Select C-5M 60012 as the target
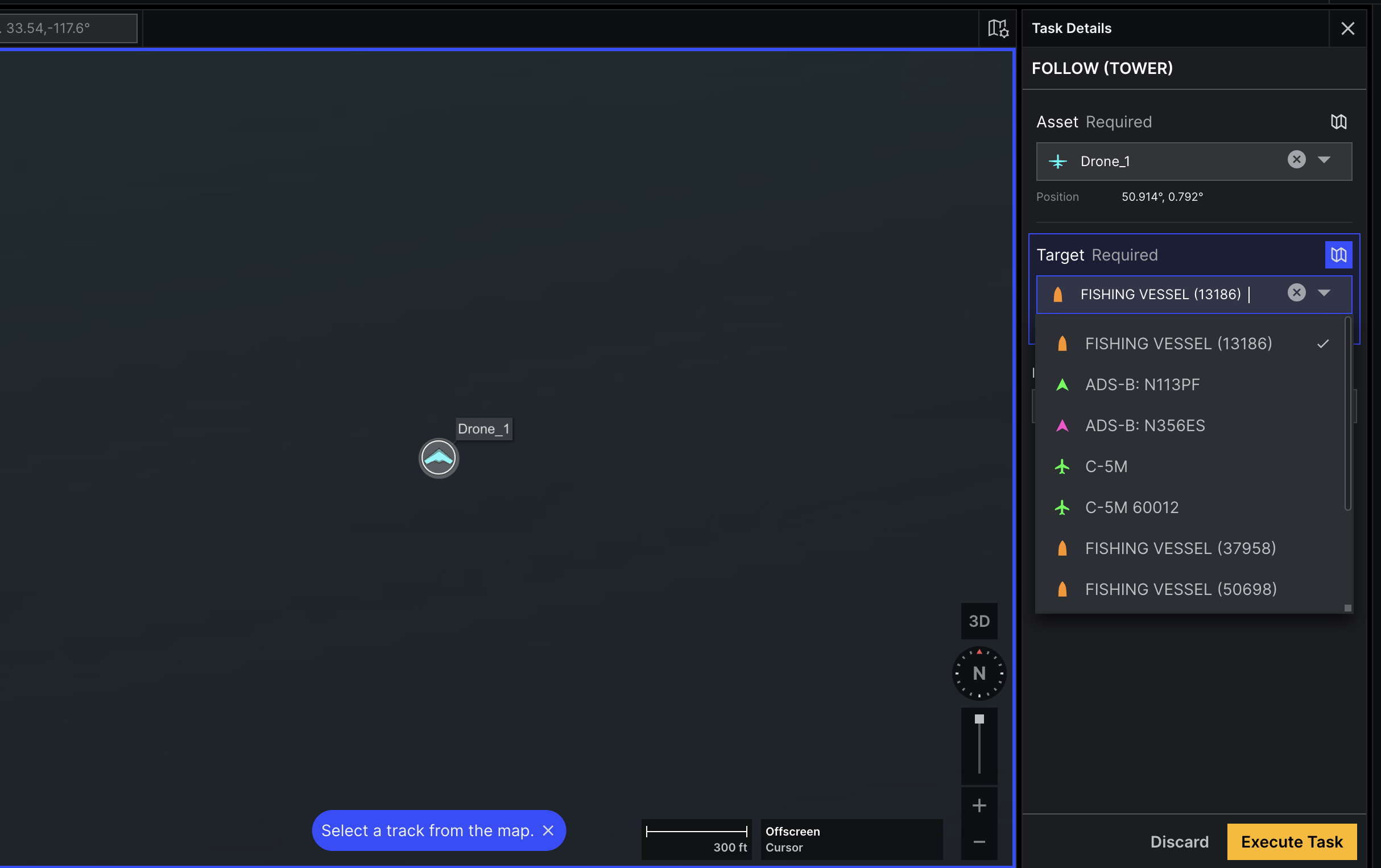 pos(1131,507)
